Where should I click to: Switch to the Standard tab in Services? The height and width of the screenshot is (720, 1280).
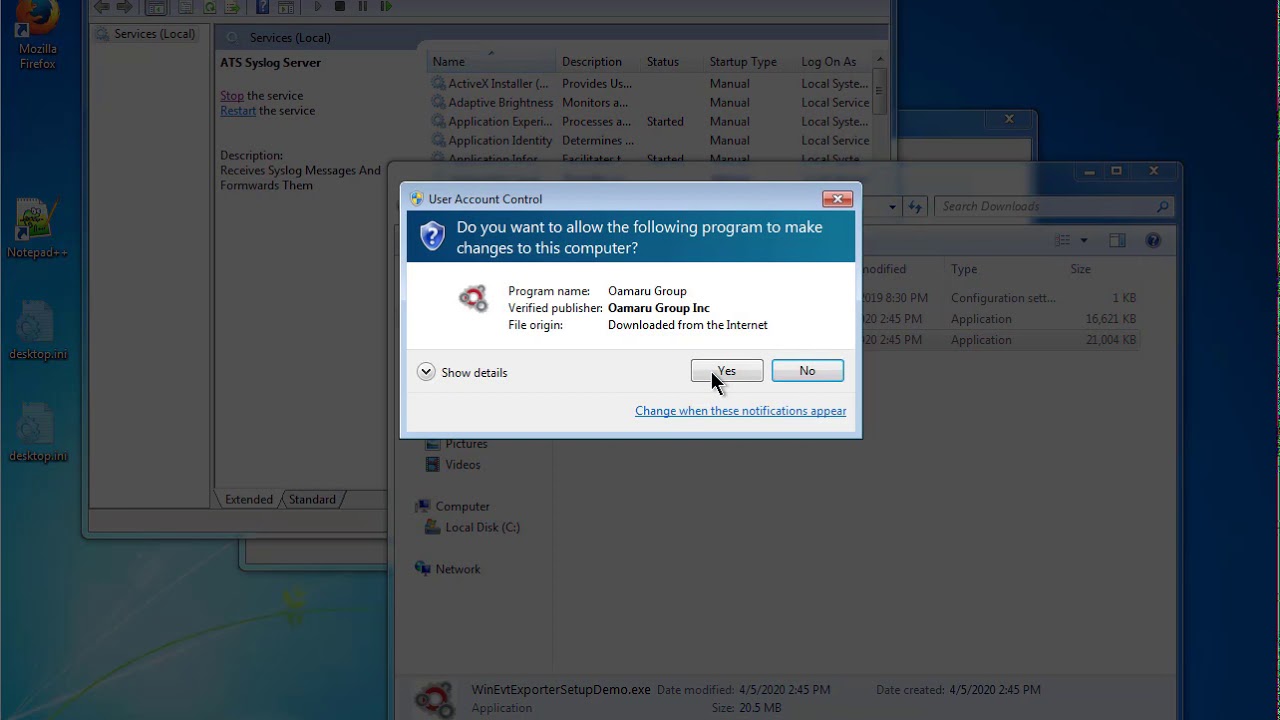click(x=312, y=500)
